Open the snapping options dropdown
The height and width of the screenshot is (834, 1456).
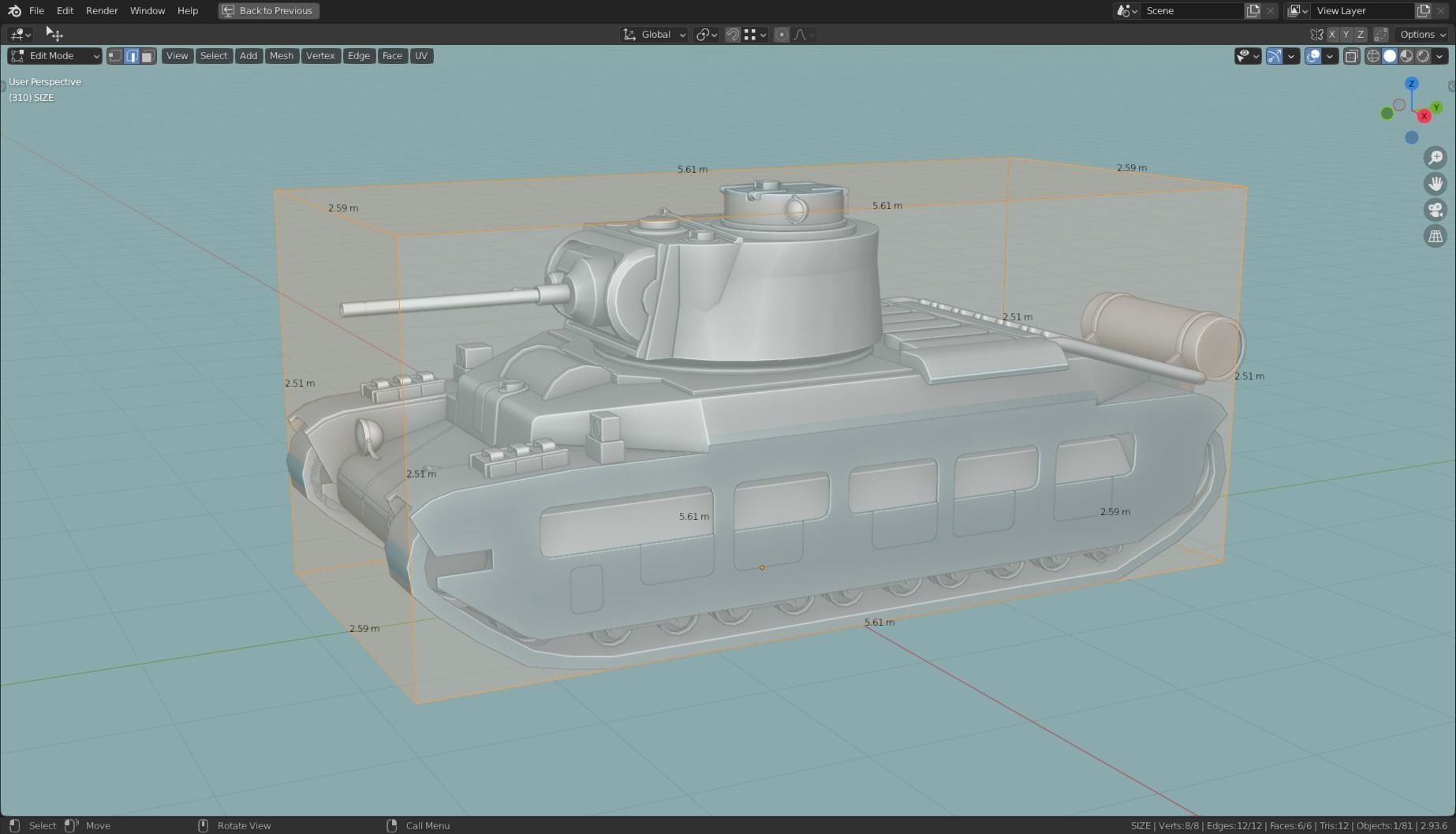coord(755,34)
